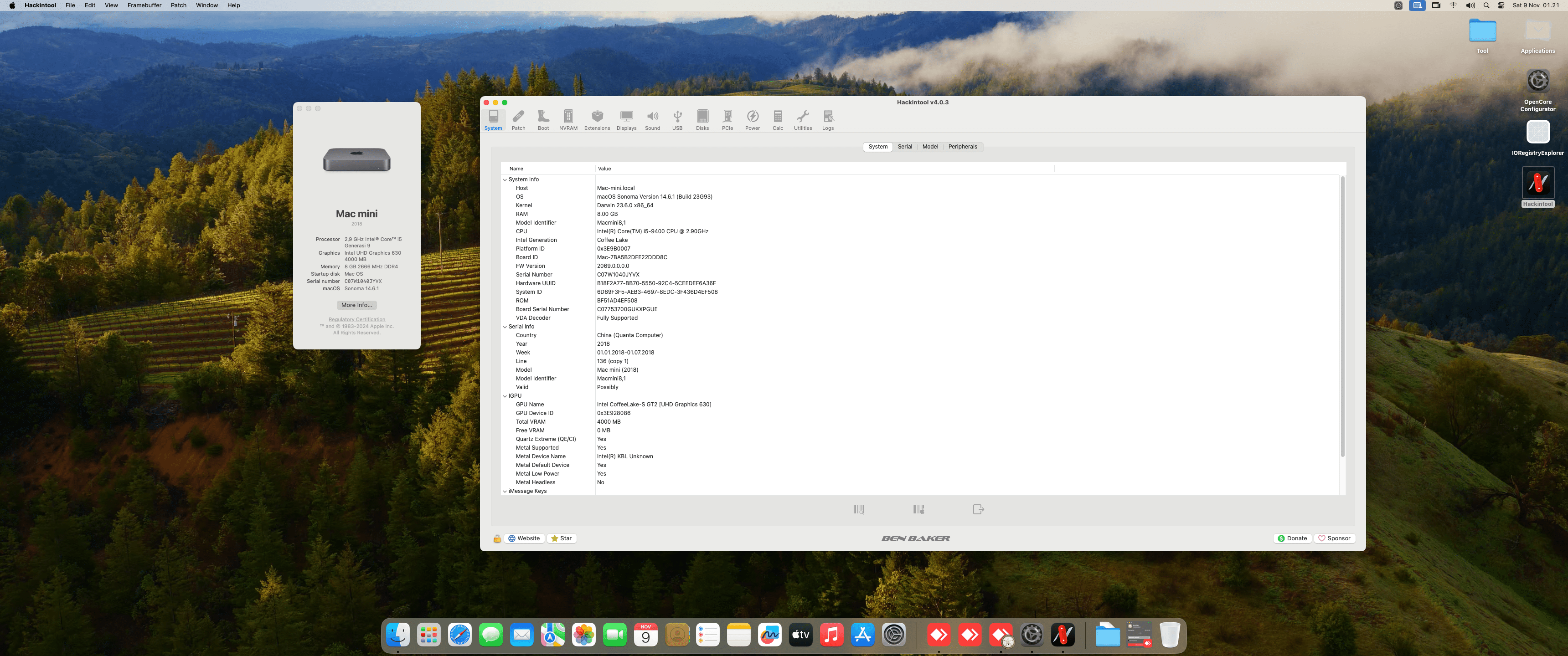Open the USB toolbar section
1568x656 pixels.
coord(677,120)
